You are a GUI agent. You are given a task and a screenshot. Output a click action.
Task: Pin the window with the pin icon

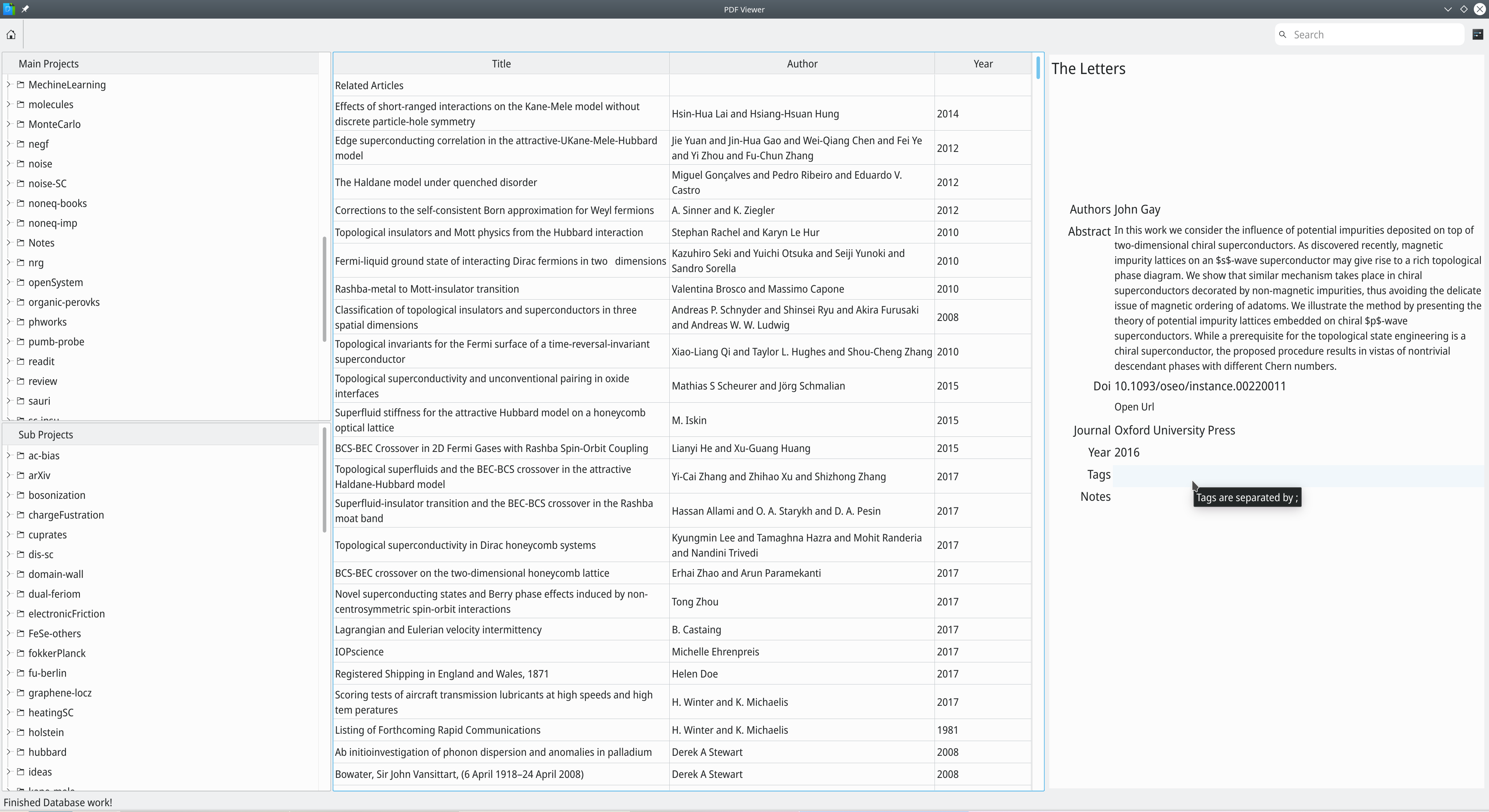pos(25,9)
